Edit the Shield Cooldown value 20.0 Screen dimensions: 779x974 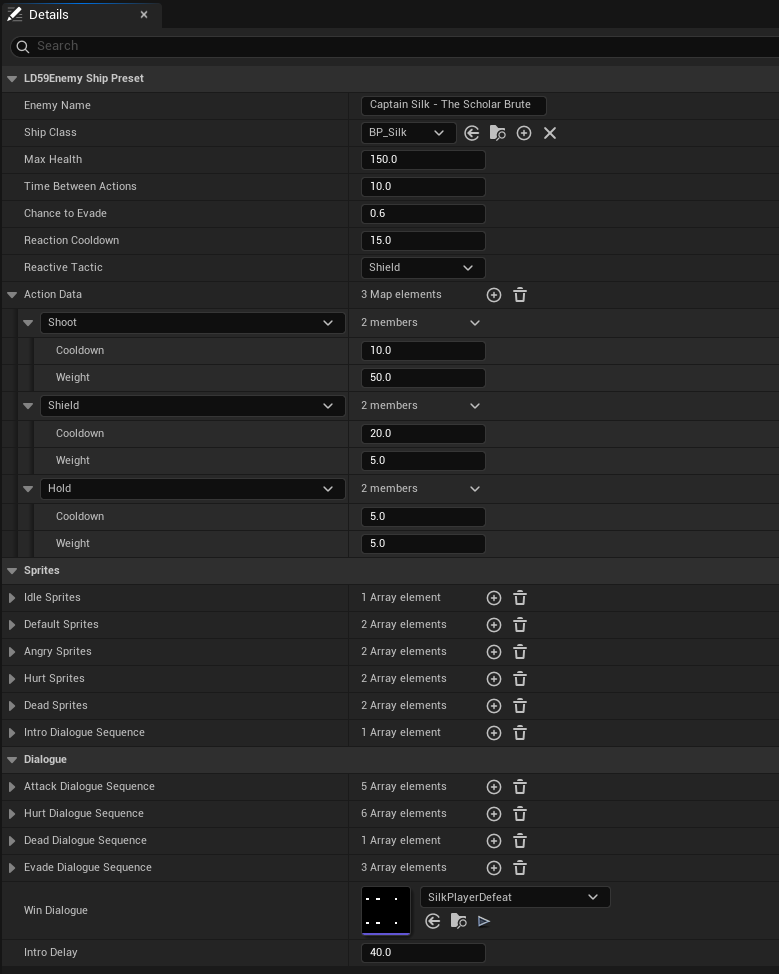[423, 434]
